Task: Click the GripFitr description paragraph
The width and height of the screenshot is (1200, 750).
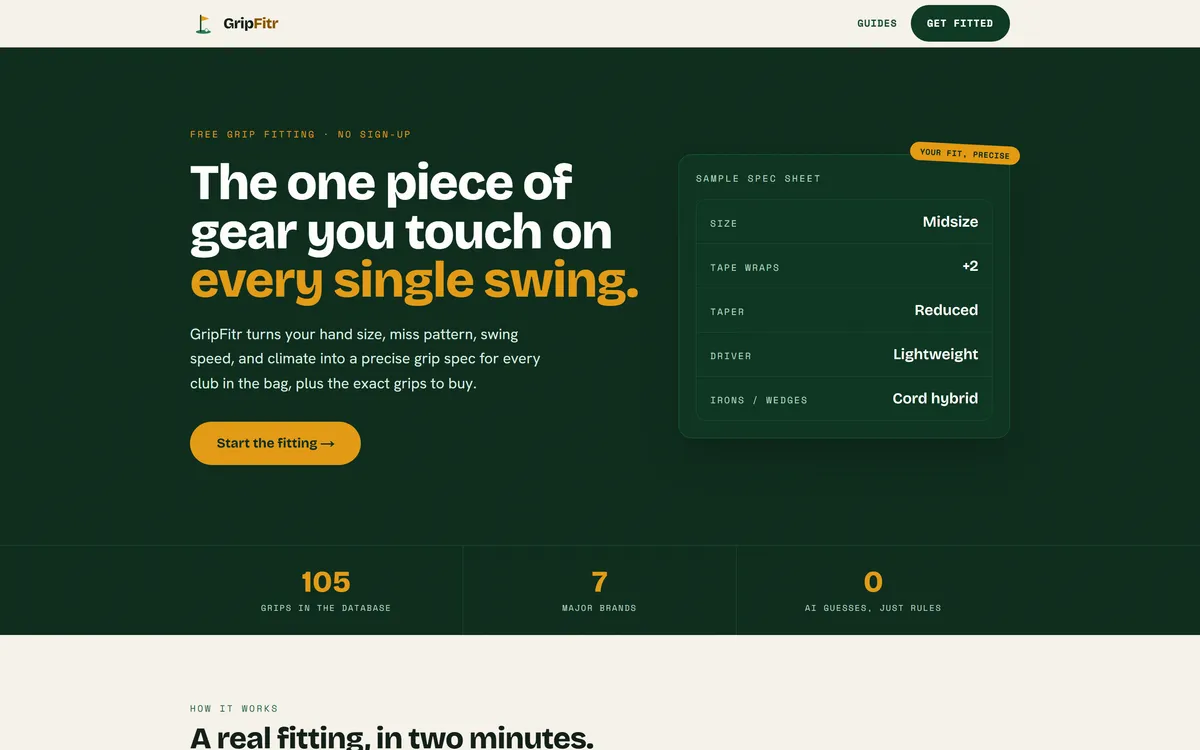Action: click(365, 359)
